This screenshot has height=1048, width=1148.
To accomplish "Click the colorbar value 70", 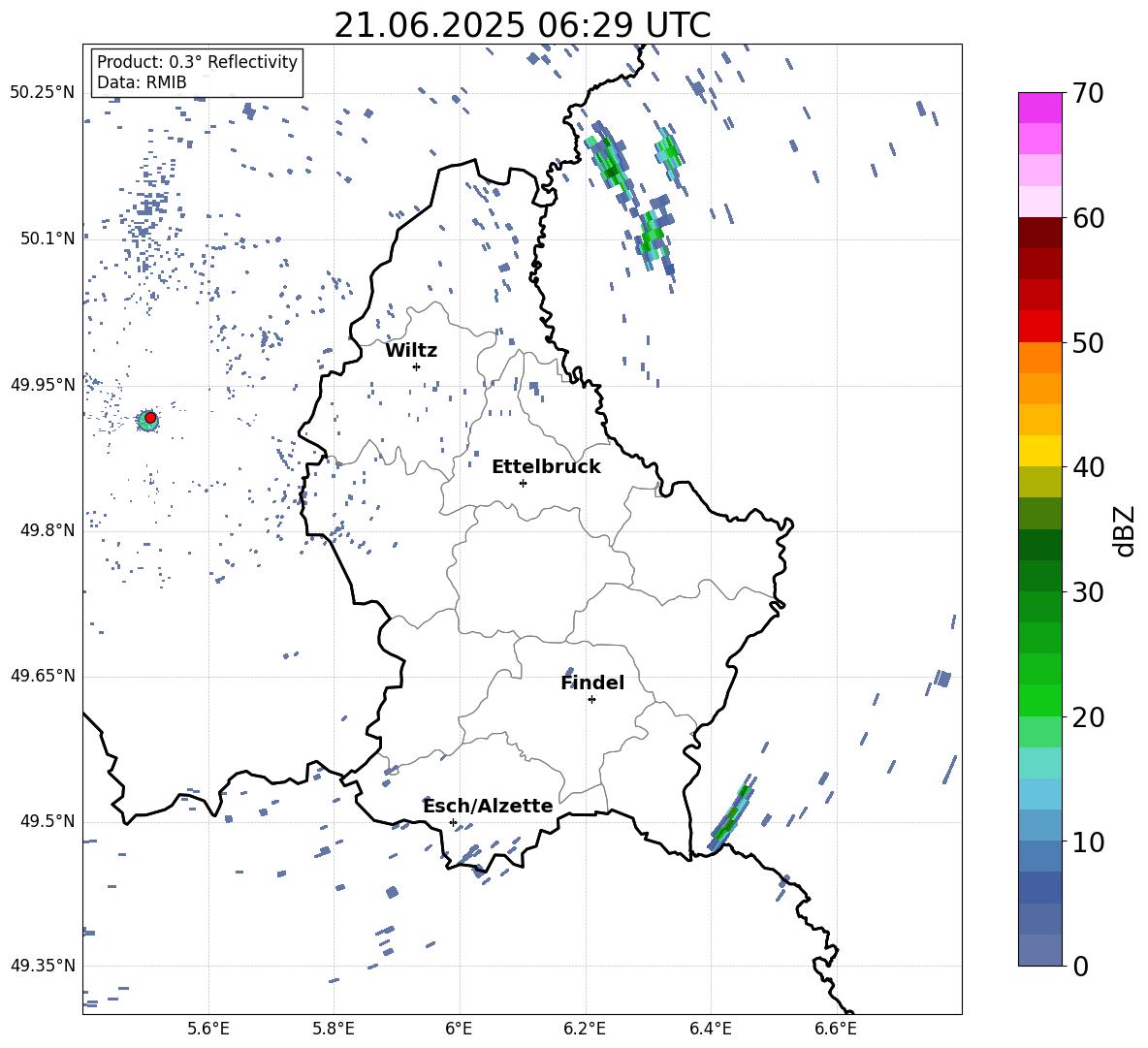I will coord(1088,94).
